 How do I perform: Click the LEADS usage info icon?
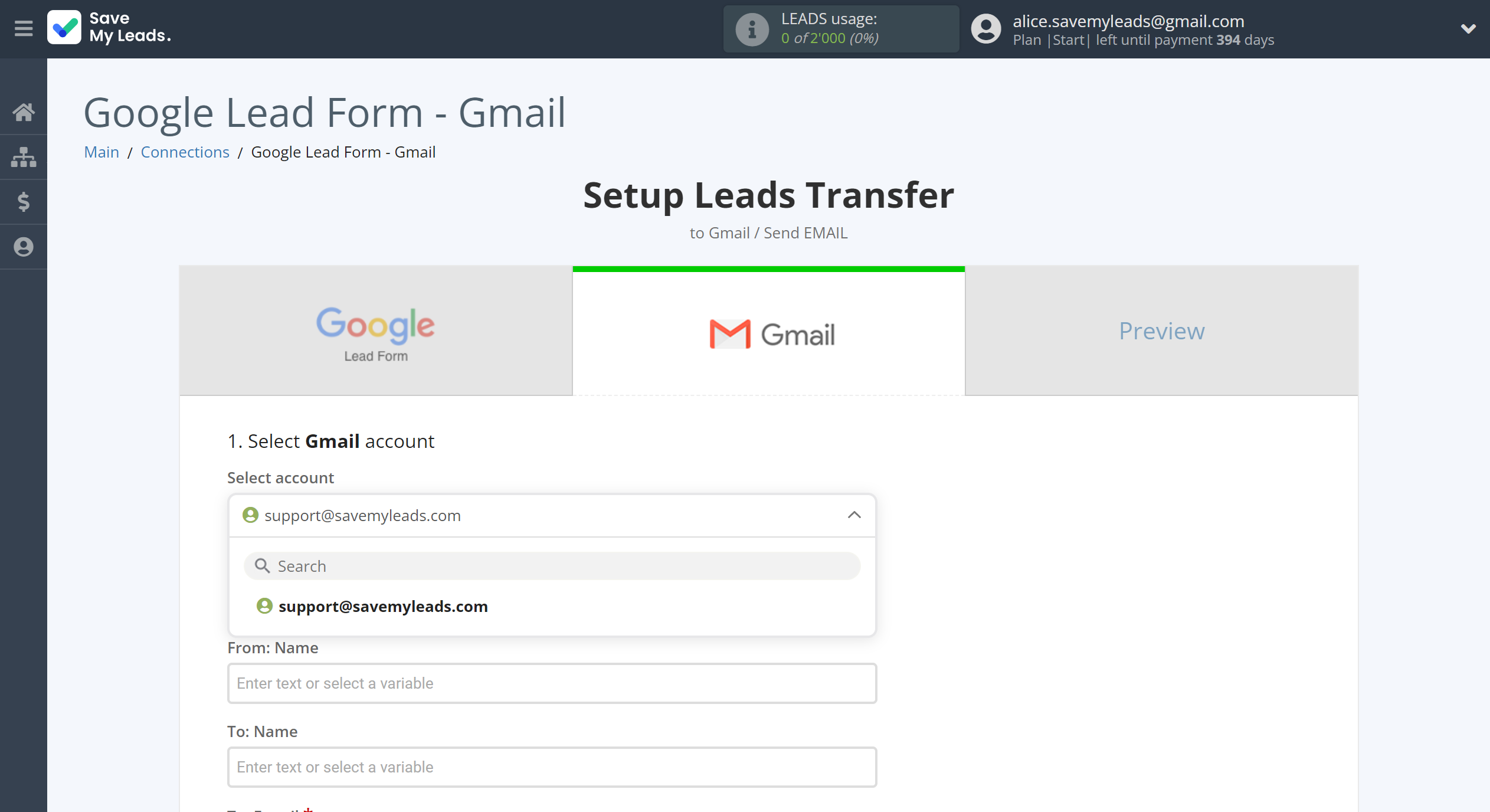(x=752, y=29)
